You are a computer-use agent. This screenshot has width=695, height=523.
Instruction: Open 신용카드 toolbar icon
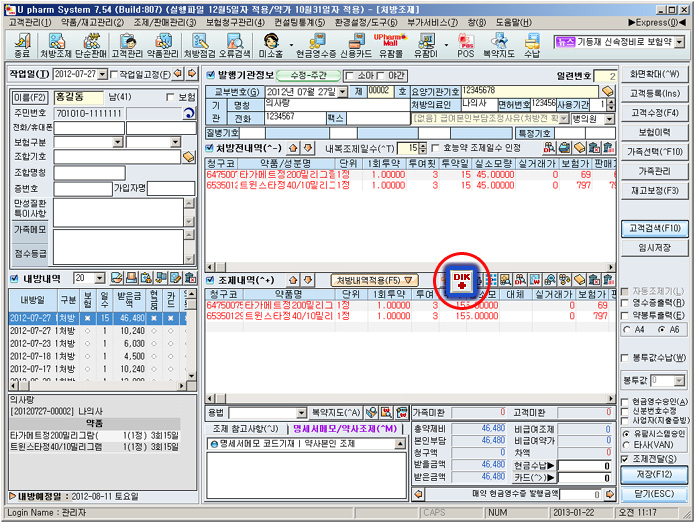click(x=356, y=46)
